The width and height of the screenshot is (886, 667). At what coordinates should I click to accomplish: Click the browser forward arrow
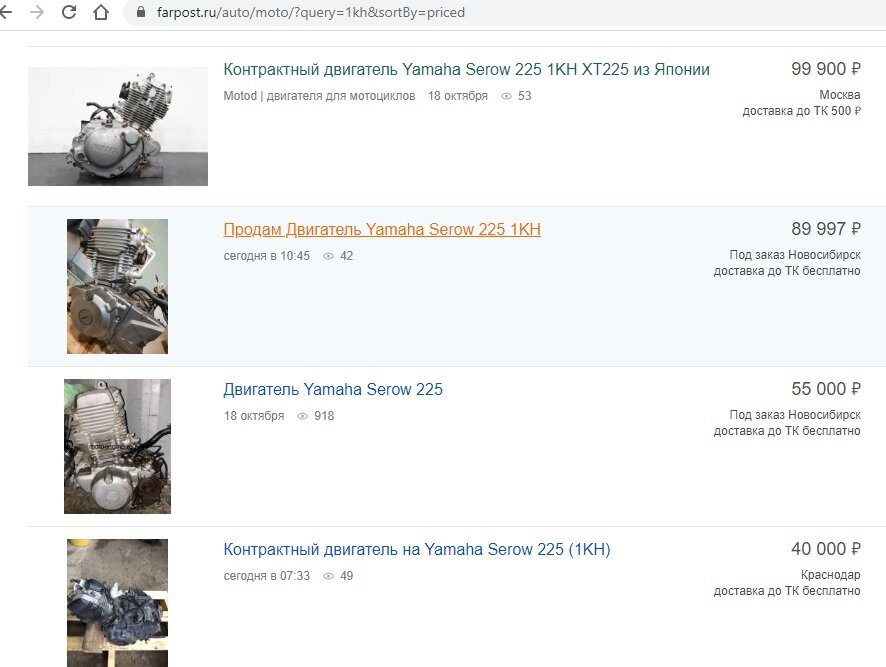[37, 12]
